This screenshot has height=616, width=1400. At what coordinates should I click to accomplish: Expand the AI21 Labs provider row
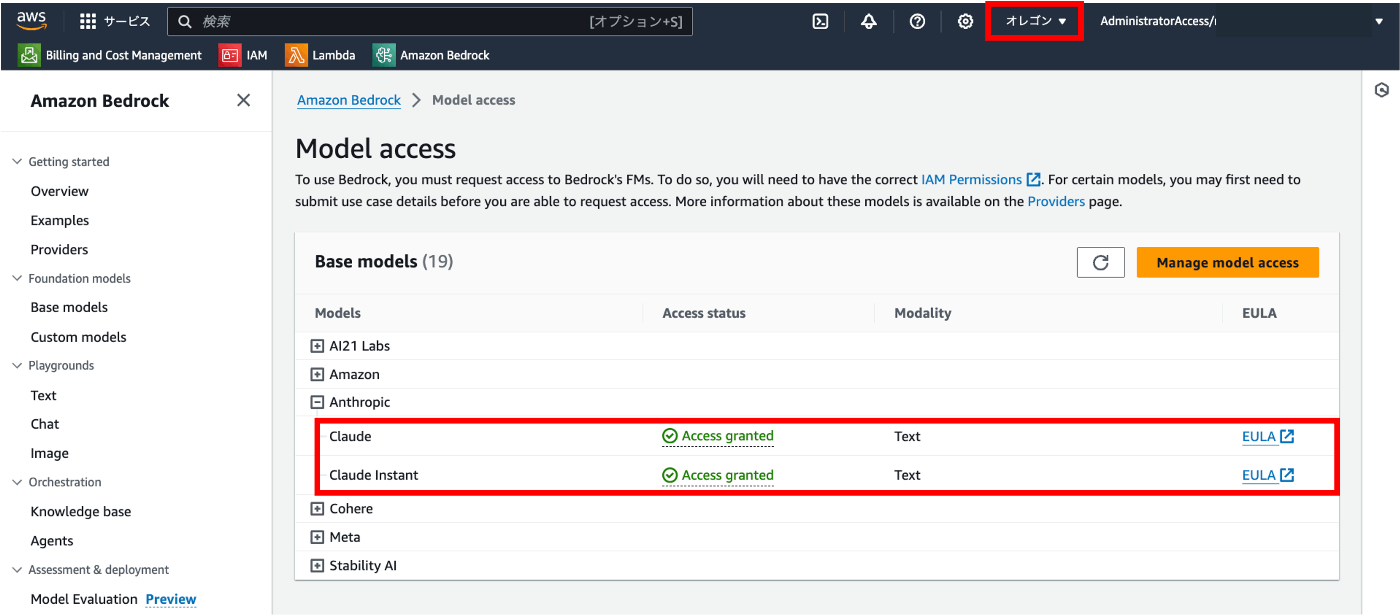tap(317, 346)
